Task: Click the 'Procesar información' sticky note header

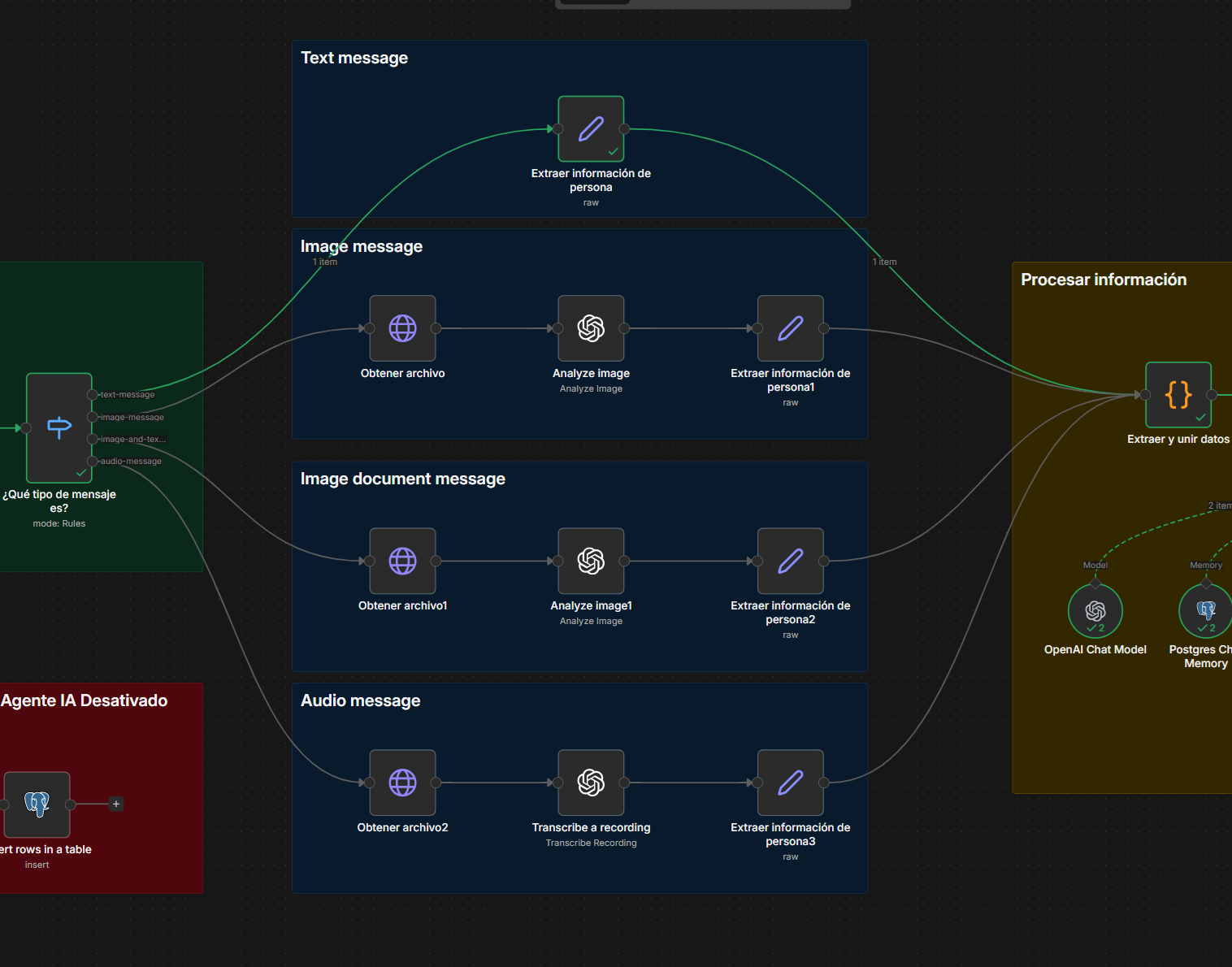Action: pos(1103,280)
